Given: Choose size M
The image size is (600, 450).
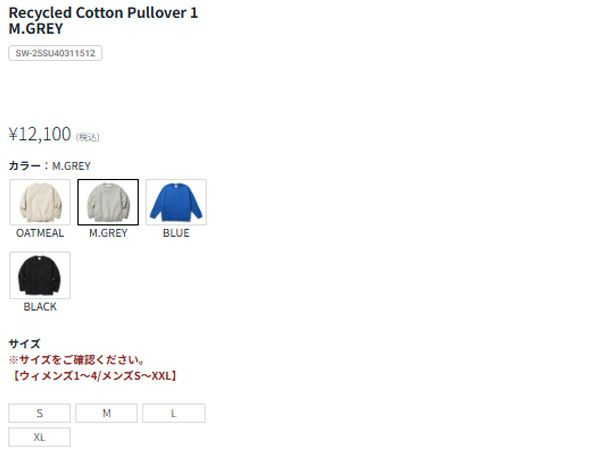Looking at the screenshot, I should click(x=106, y=413).
